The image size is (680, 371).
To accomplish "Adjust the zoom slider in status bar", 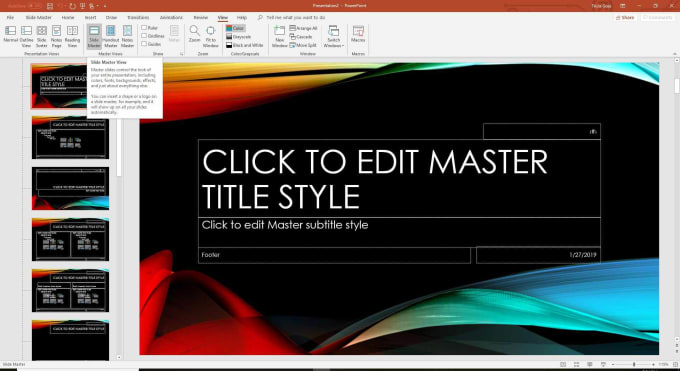I will pos(634,364).
